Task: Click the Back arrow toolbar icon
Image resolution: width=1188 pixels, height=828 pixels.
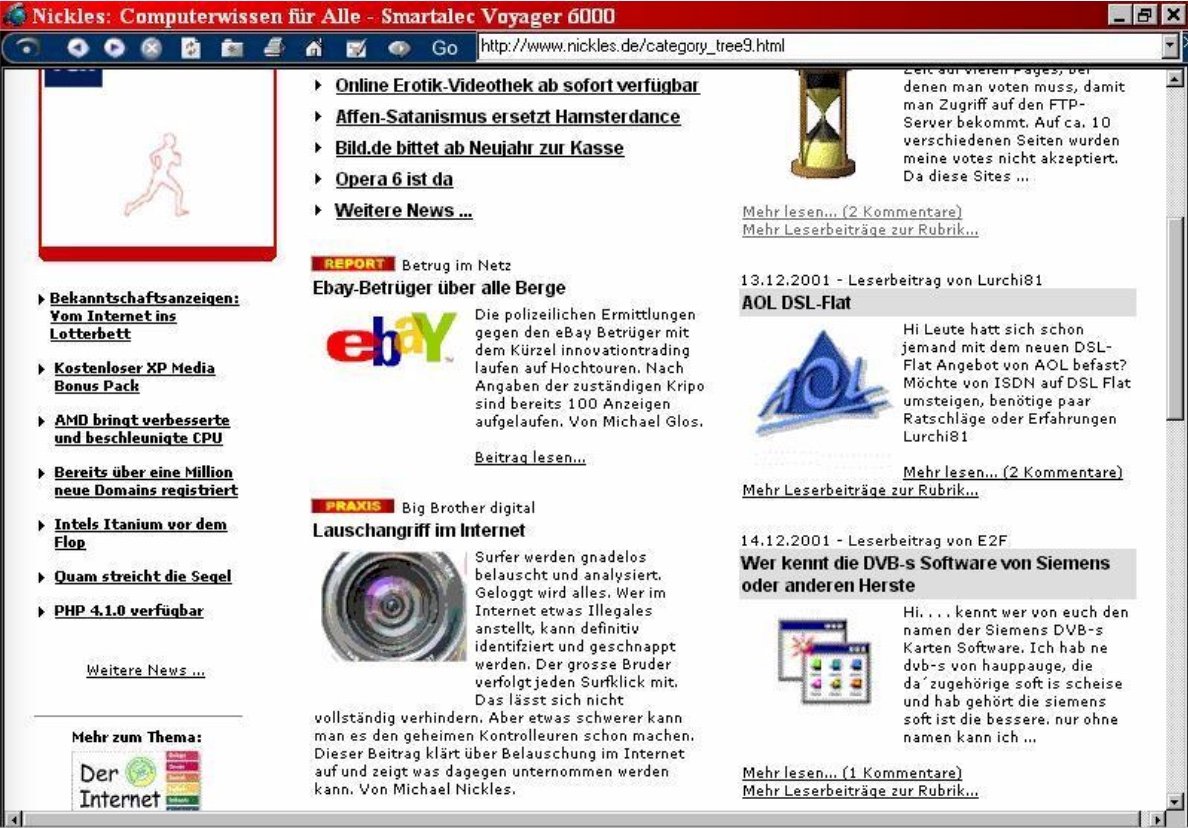Action: 77,48
